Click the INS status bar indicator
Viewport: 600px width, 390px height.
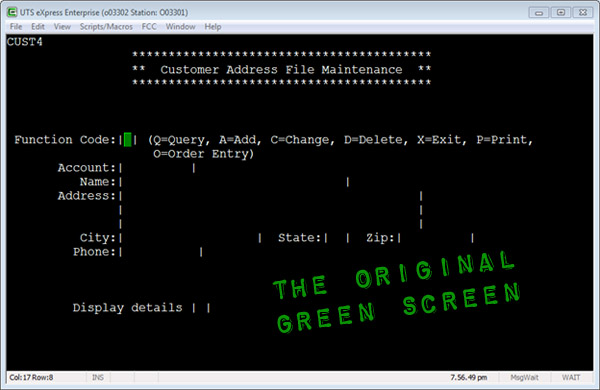(98, 377)
